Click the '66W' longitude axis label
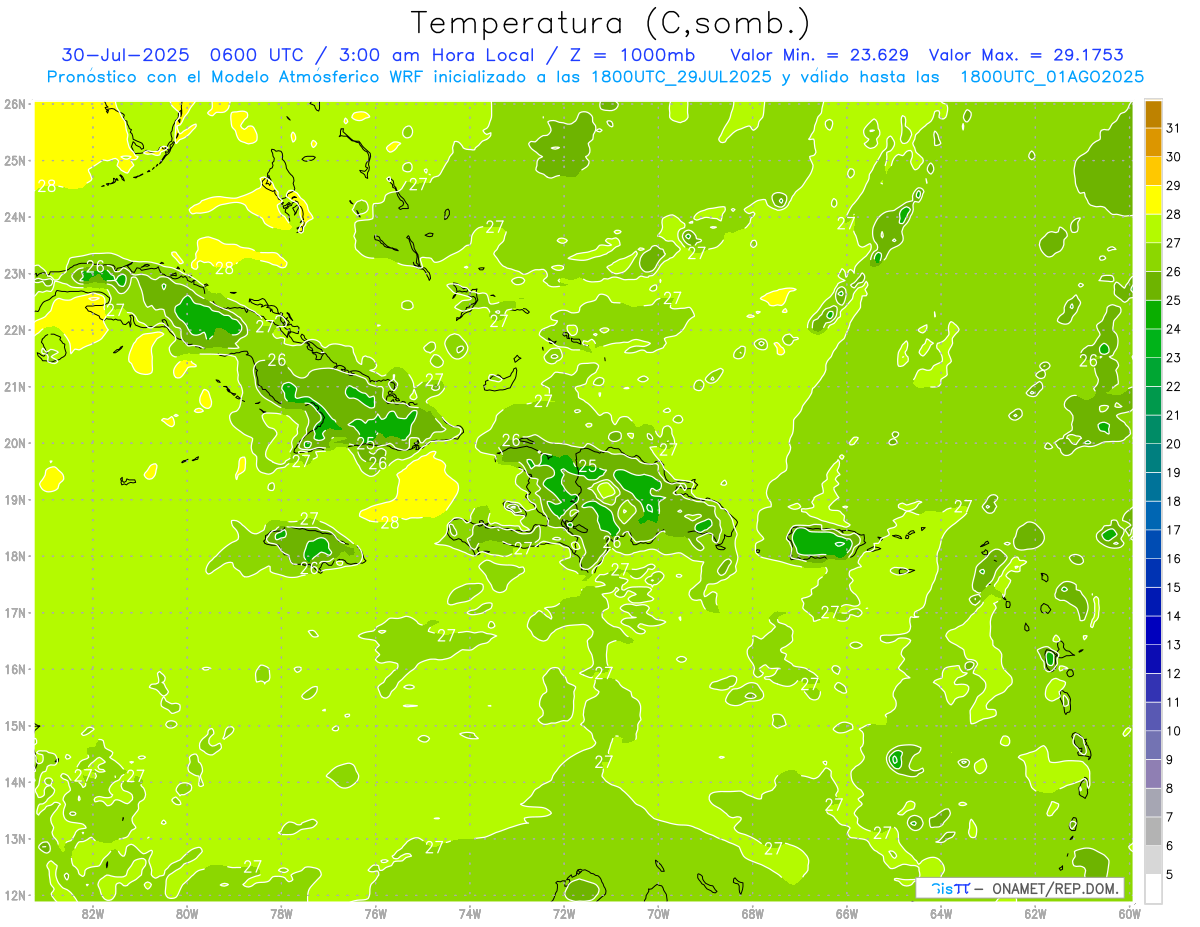 point(847,913)
